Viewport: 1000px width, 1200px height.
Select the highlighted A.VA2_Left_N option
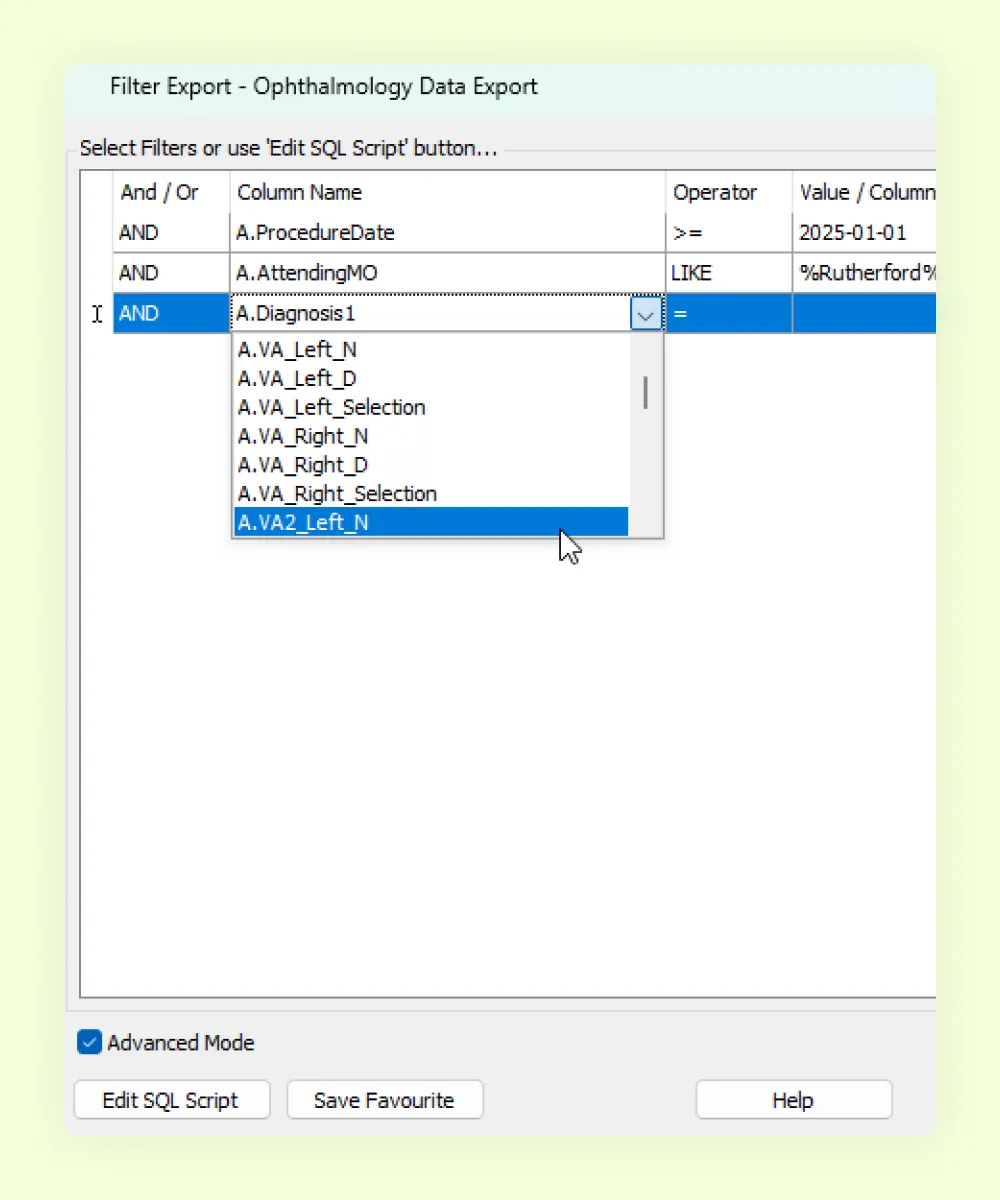pyautogui.click(x=431, y=522)
